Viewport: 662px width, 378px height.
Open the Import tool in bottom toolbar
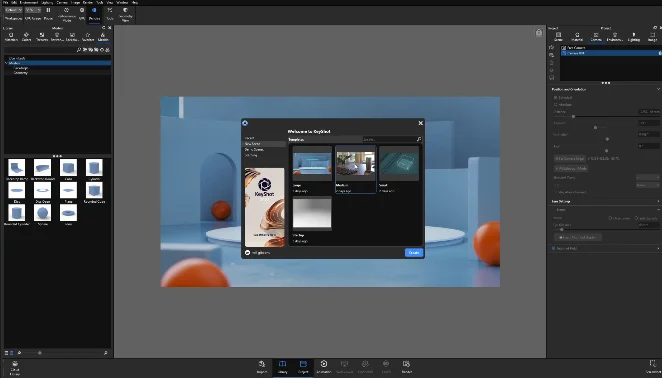pyautogui.click(x=262, y=367)
